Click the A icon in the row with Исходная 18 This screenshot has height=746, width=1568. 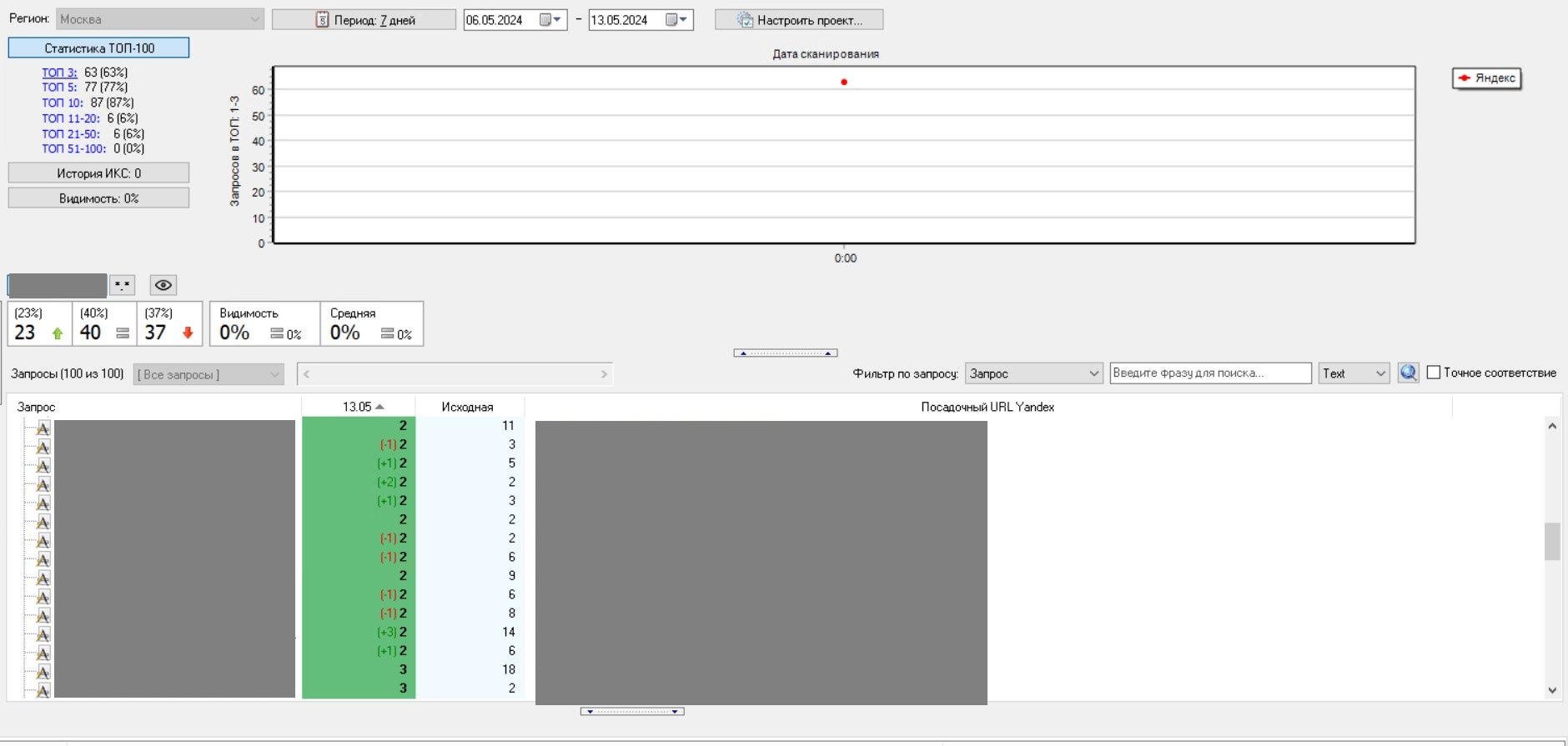(x=43, y=672)
